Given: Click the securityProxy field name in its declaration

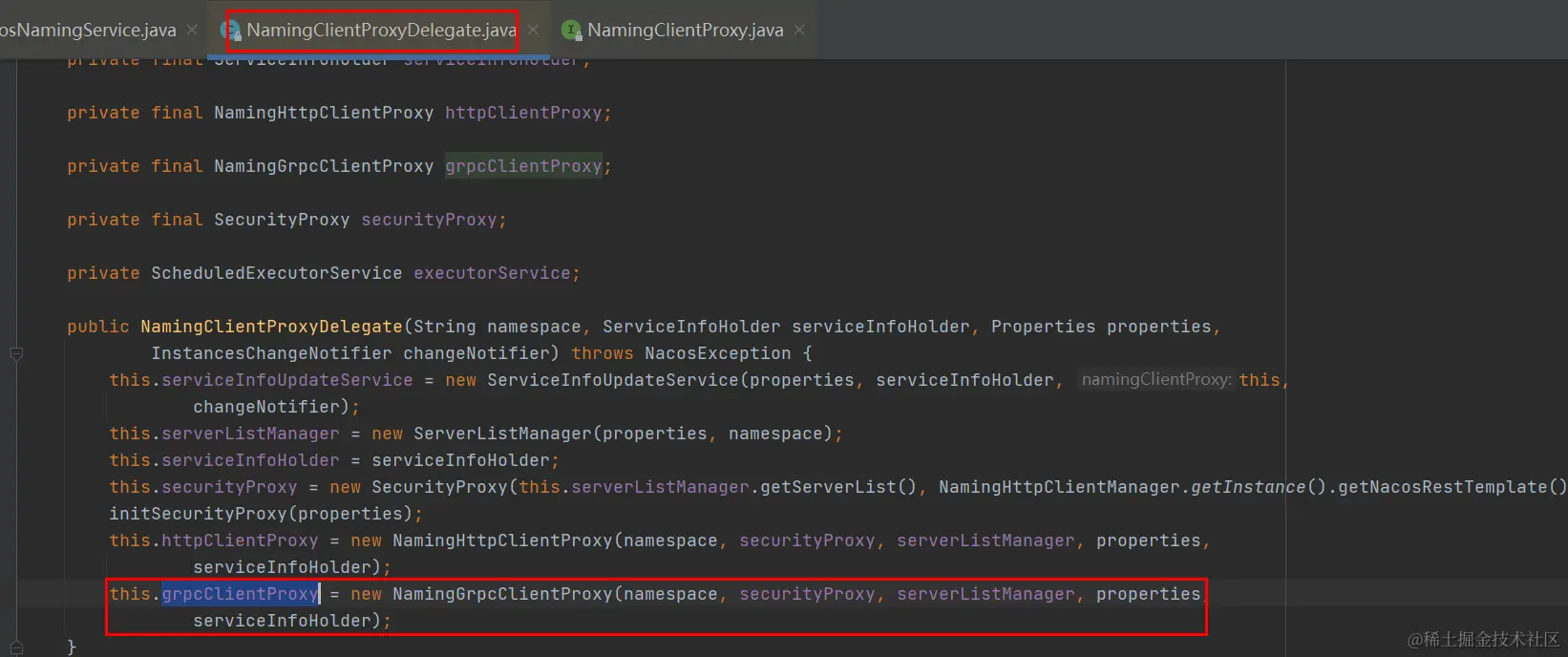Looking at the screenshot, I should 429,220.
